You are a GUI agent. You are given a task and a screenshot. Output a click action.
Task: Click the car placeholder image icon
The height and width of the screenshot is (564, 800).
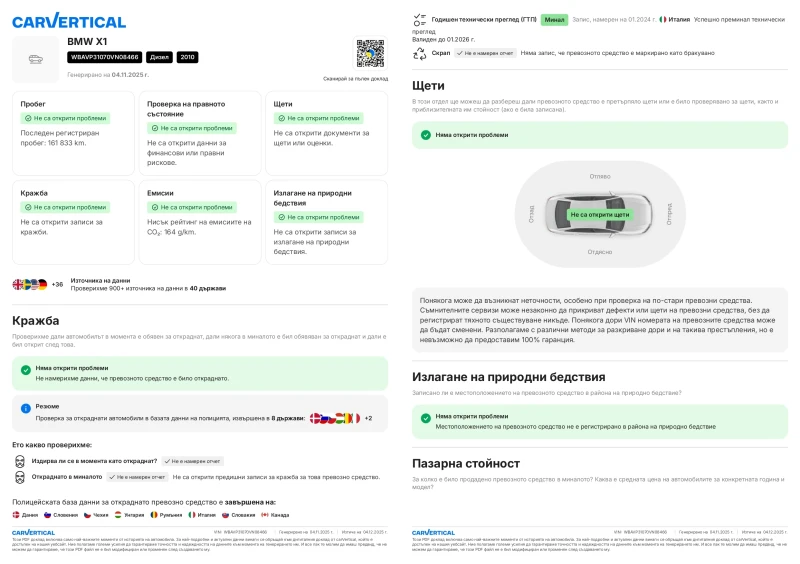(x=35, y=60)
